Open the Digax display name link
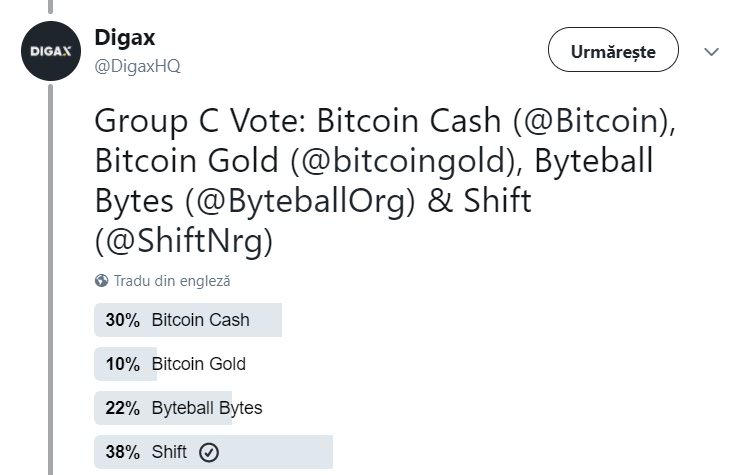 pos(125,38)
